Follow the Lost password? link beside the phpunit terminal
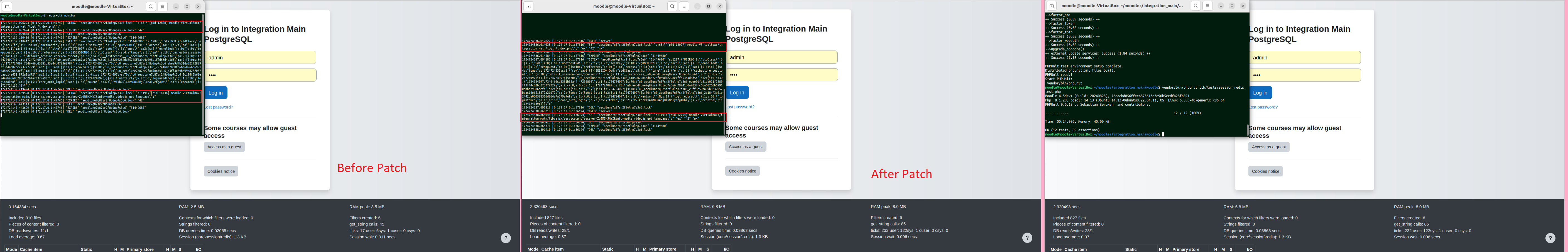The image size is (1568, 252). [1263, 107]
